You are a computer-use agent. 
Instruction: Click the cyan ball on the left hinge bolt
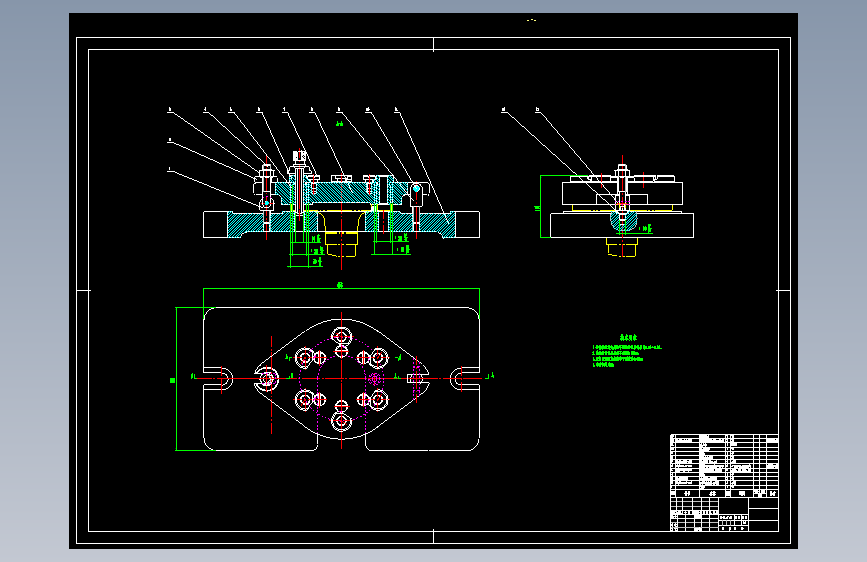point(267,204)
